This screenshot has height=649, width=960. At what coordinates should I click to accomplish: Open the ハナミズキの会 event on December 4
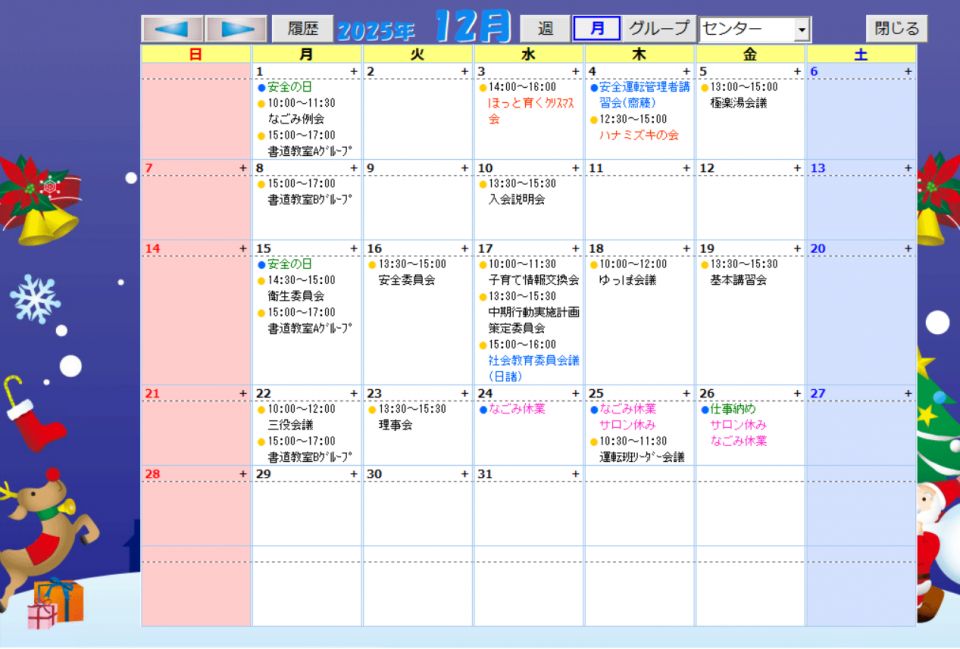coord(639,135)
